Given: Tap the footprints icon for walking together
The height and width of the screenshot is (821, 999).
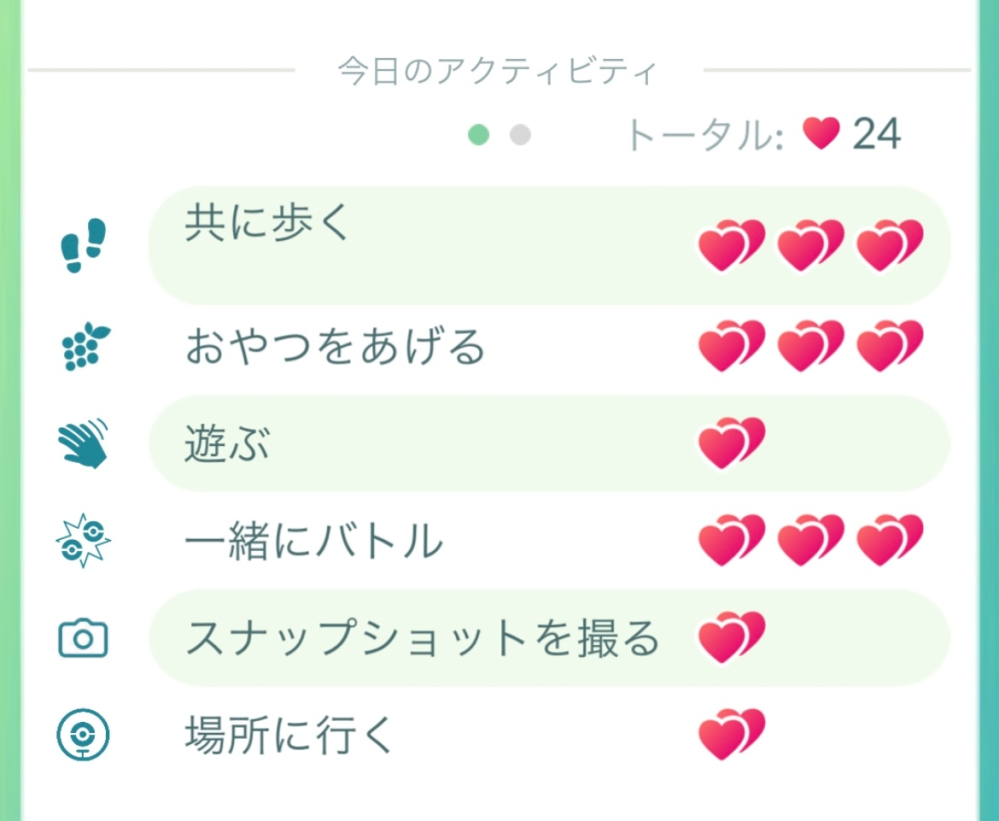Looking at the screenshot, I should [x=83, y=245].
